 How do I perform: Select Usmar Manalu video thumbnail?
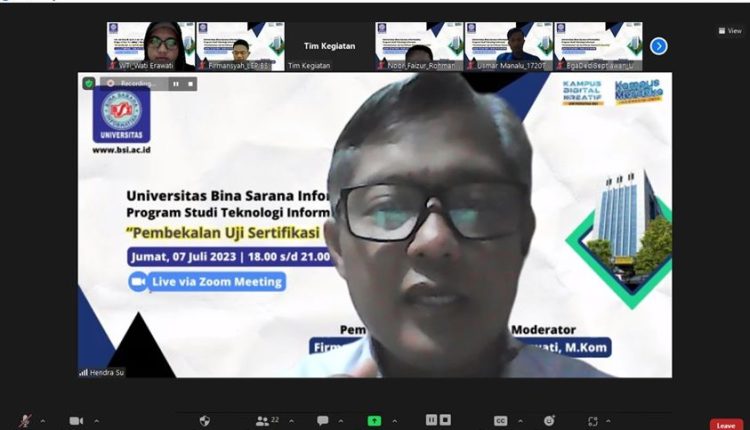508,46
